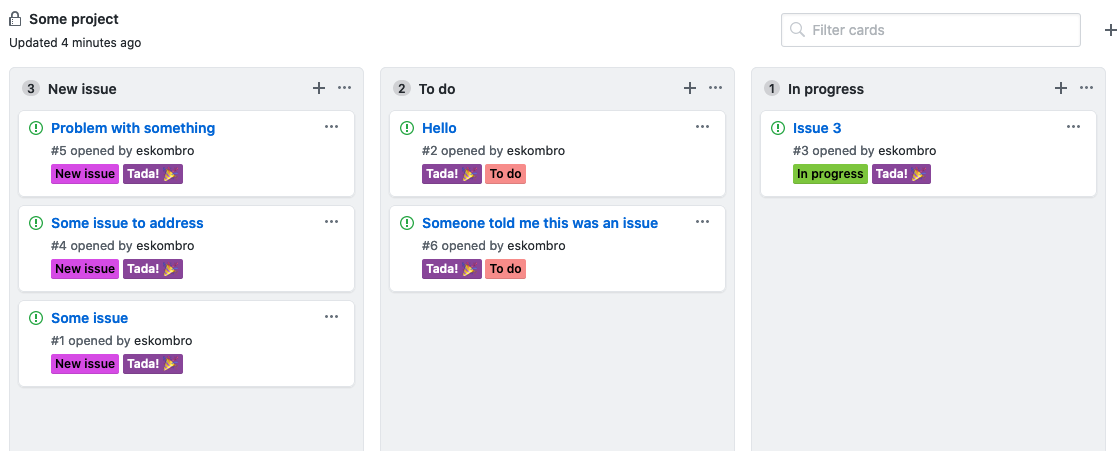Open card menu for Some issue to address

332,222
